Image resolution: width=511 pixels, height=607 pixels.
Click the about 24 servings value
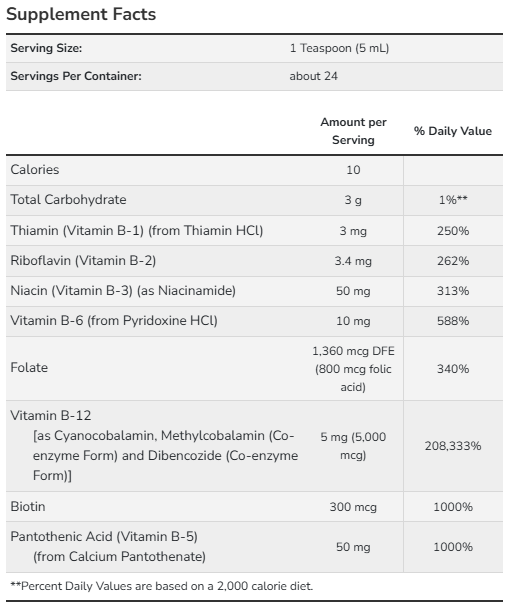(314, 76)
